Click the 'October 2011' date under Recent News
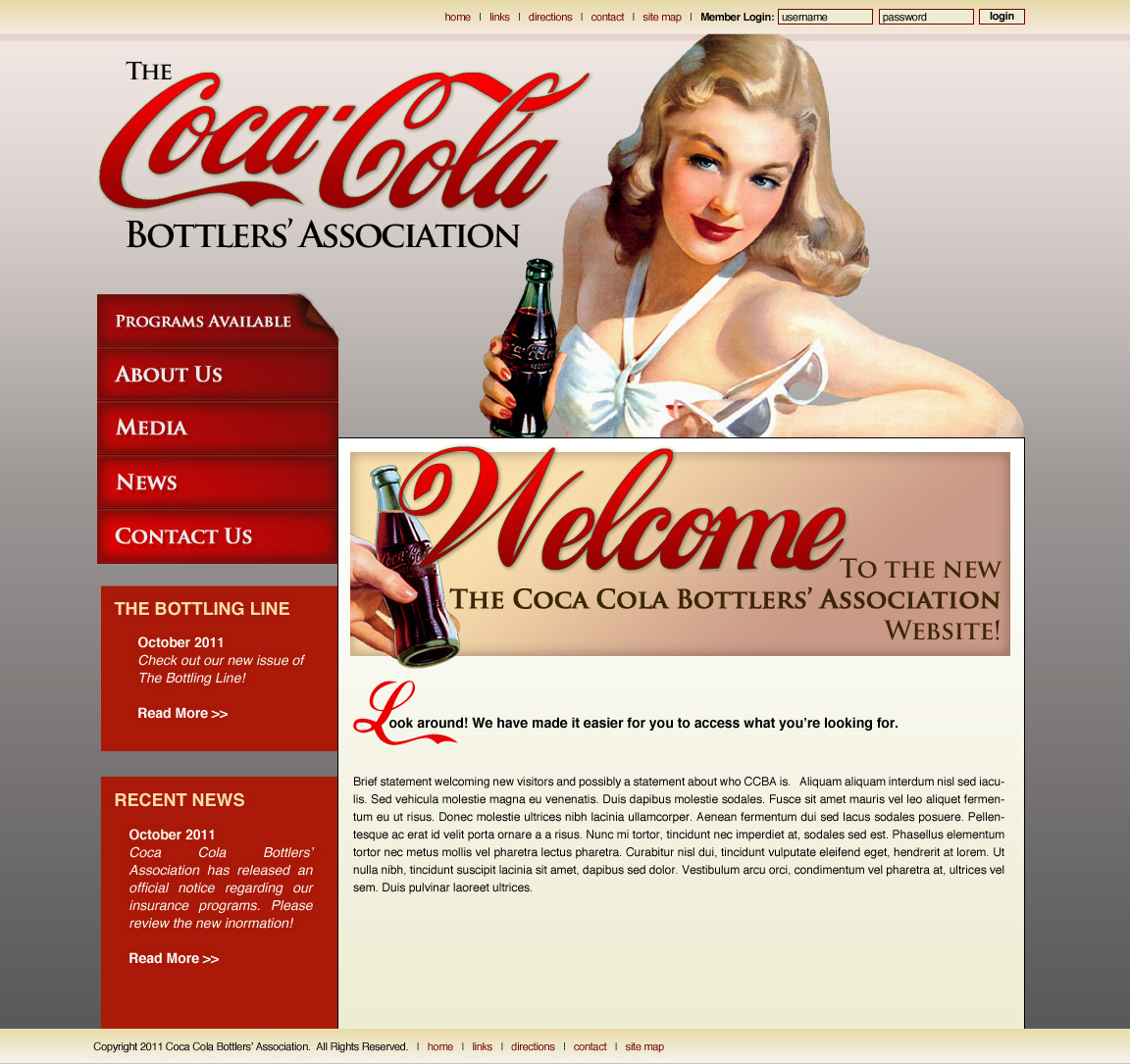 pos(173,835)
